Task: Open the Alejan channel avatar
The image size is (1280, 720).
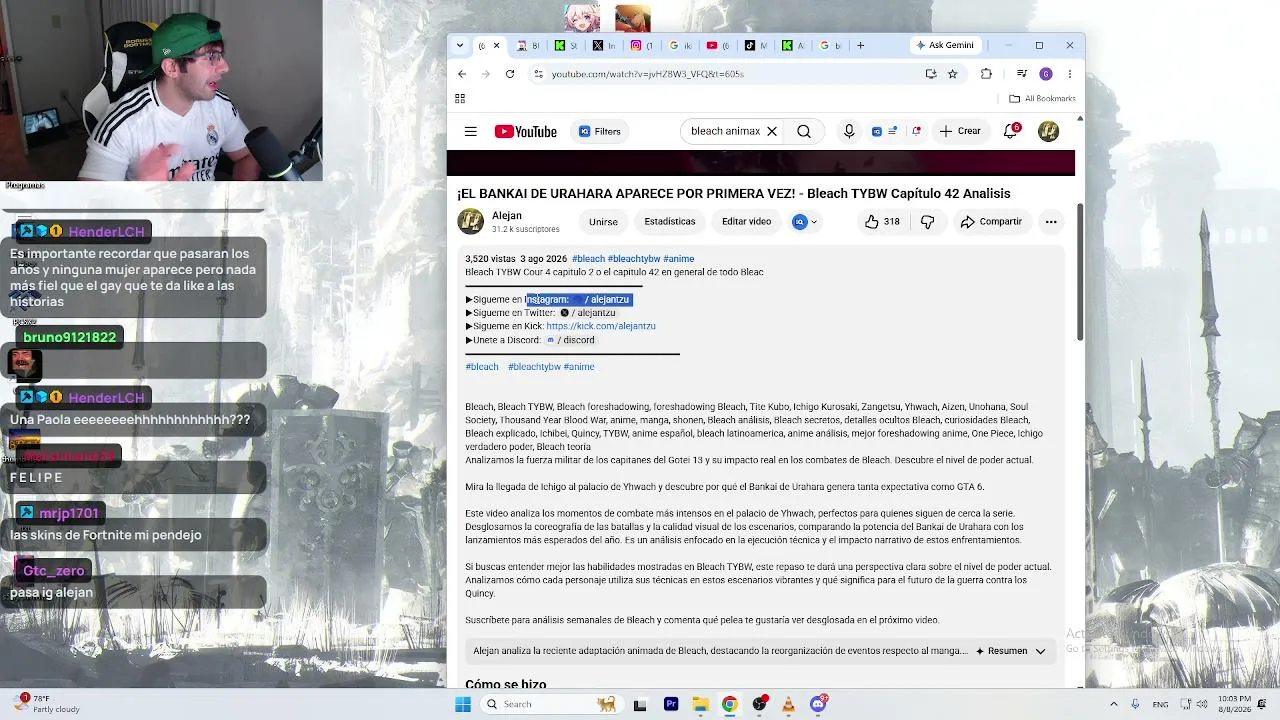Action: [x=470, y=222]
